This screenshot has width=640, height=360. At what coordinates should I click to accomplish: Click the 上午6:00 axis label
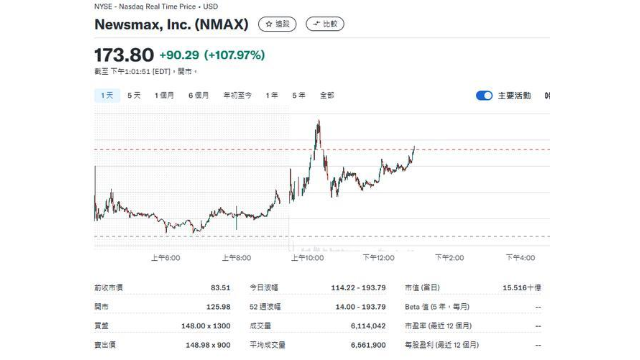166,258
